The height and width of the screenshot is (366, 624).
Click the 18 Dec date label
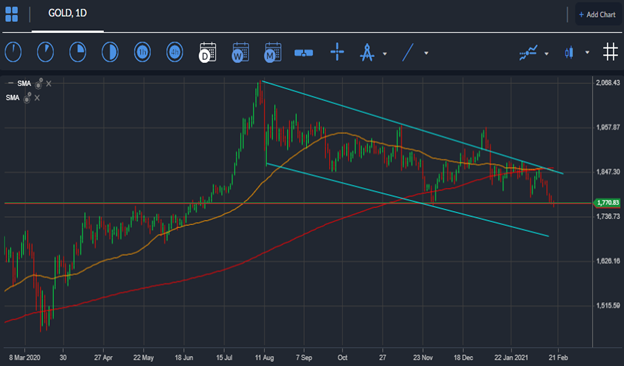coord(463,358)
